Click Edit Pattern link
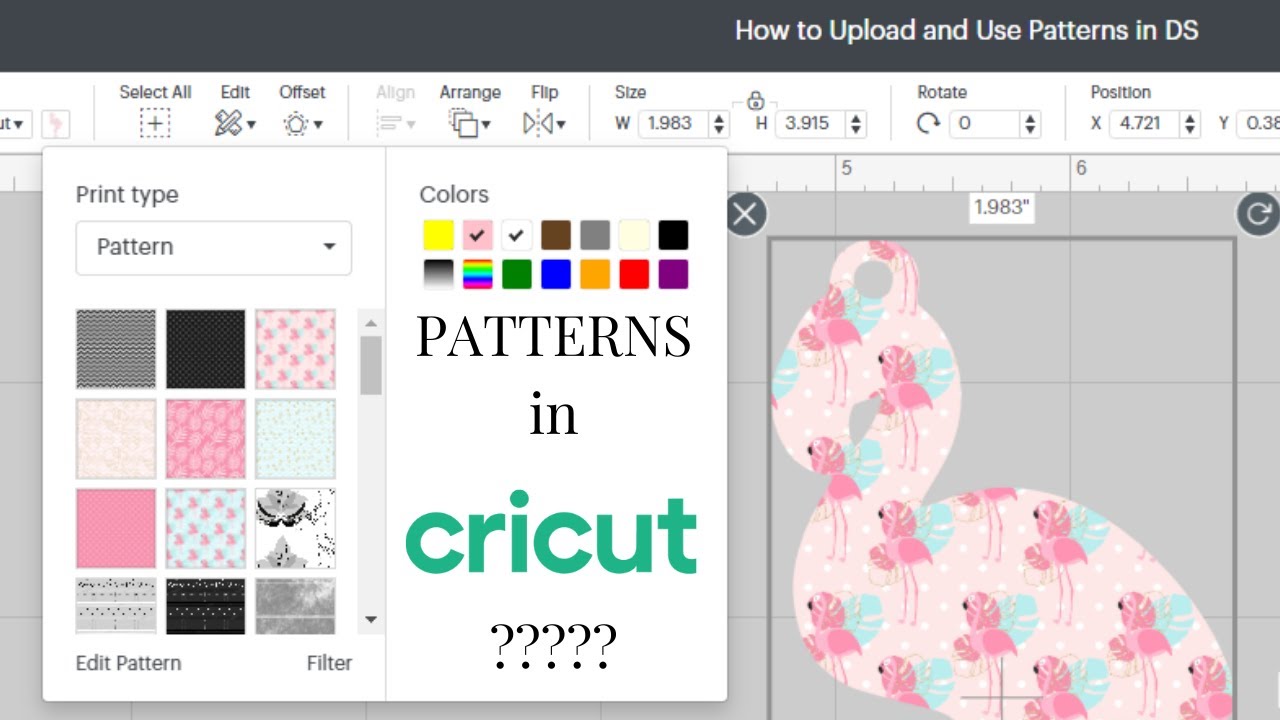This screenshot has height=720, width=1280. click(x=128, y=663)
